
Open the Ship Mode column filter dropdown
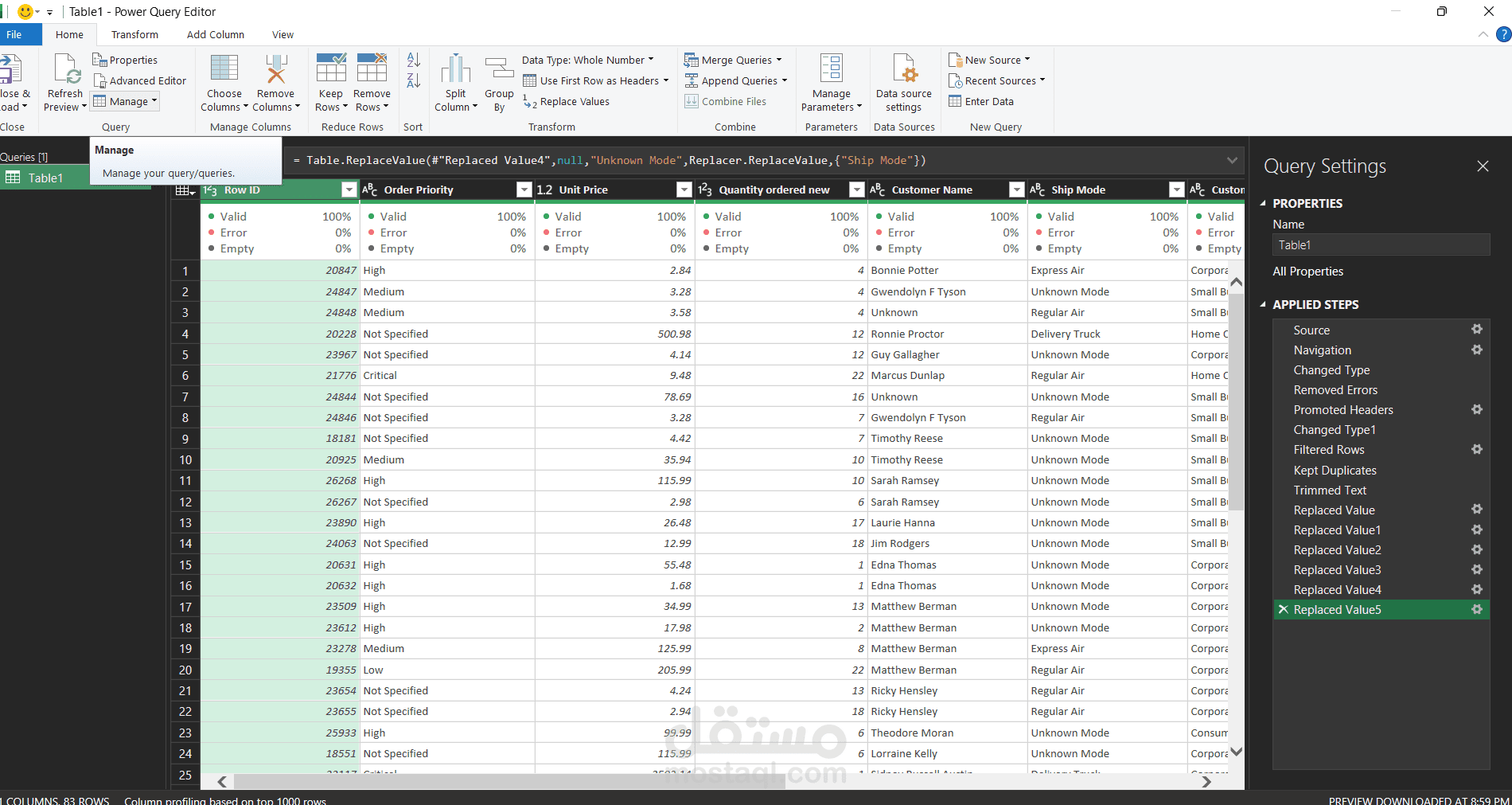coord(1176,190)
